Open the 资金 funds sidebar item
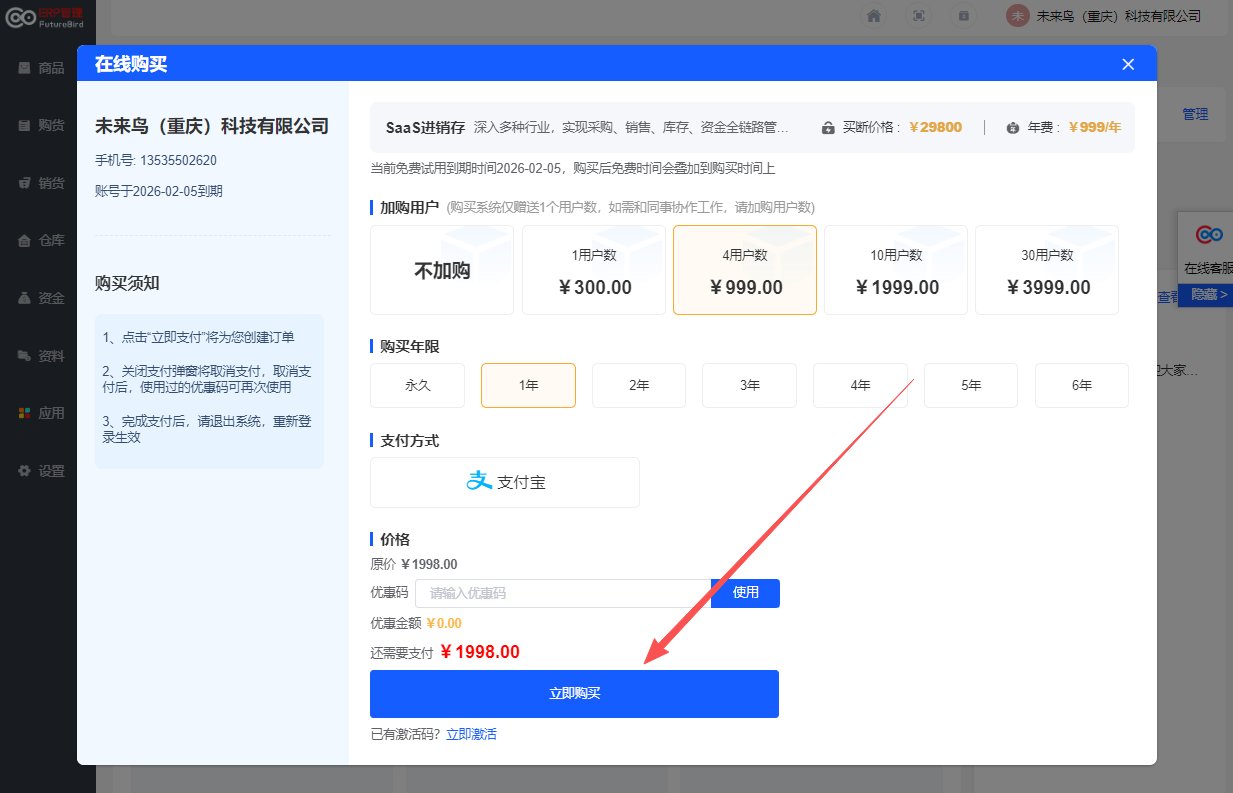 pos(40,298)
